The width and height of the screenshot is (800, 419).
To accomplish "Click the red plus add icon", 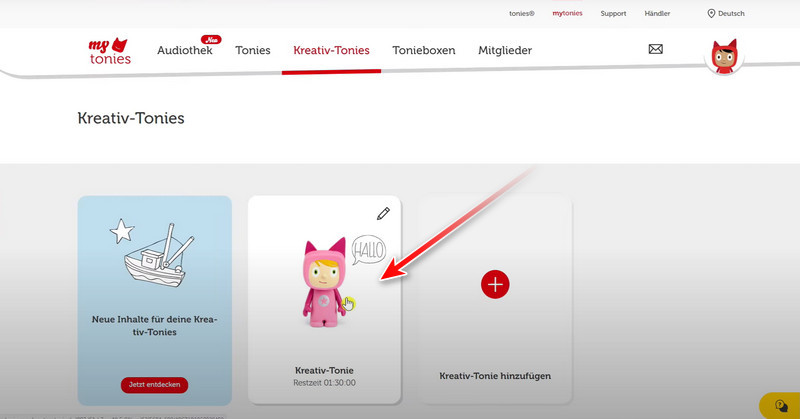I will [x=495, y=284].
